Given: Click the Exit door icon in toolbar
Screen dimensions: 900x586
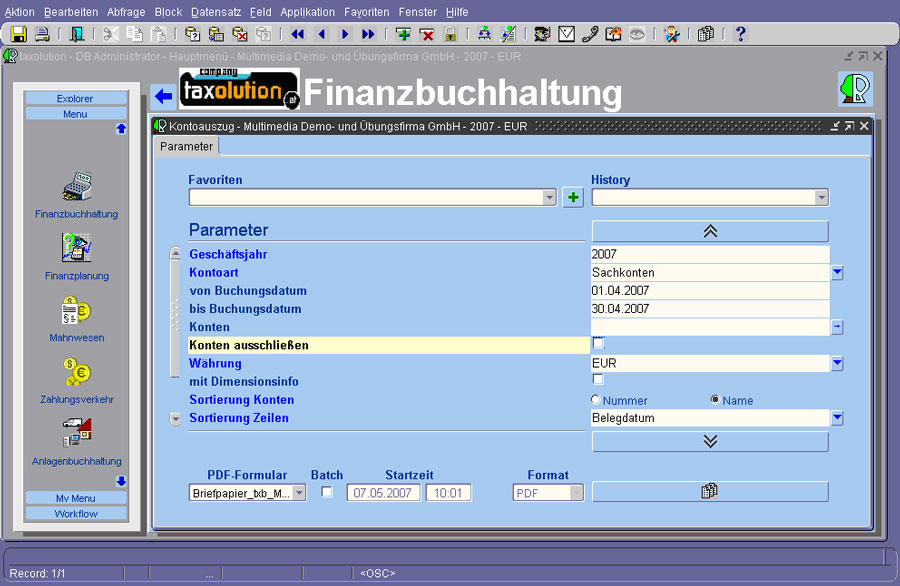Looking at the screenshot, I should [76, 34].
